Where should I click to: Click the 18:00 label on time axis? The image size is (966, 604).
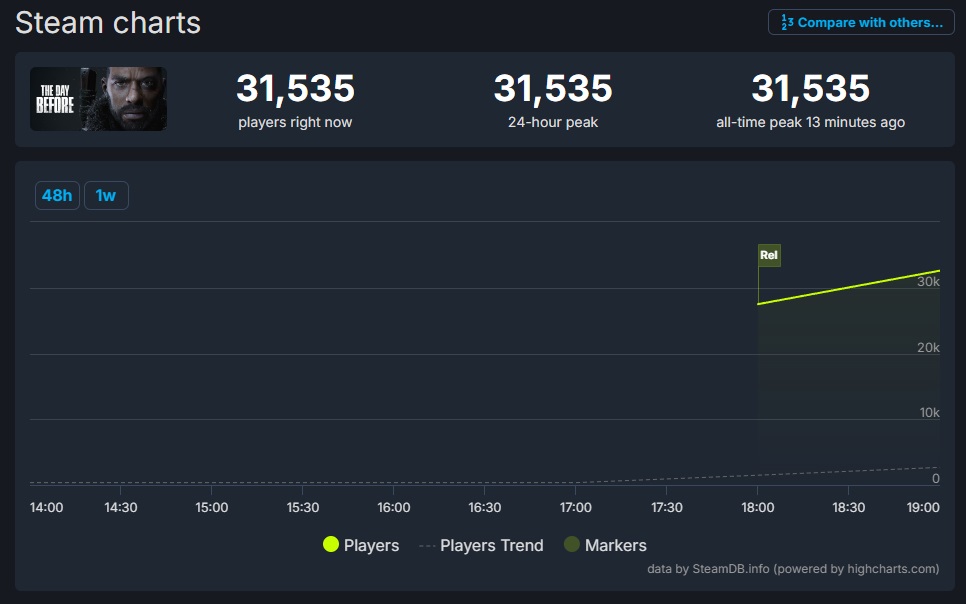tap(758, 507)
